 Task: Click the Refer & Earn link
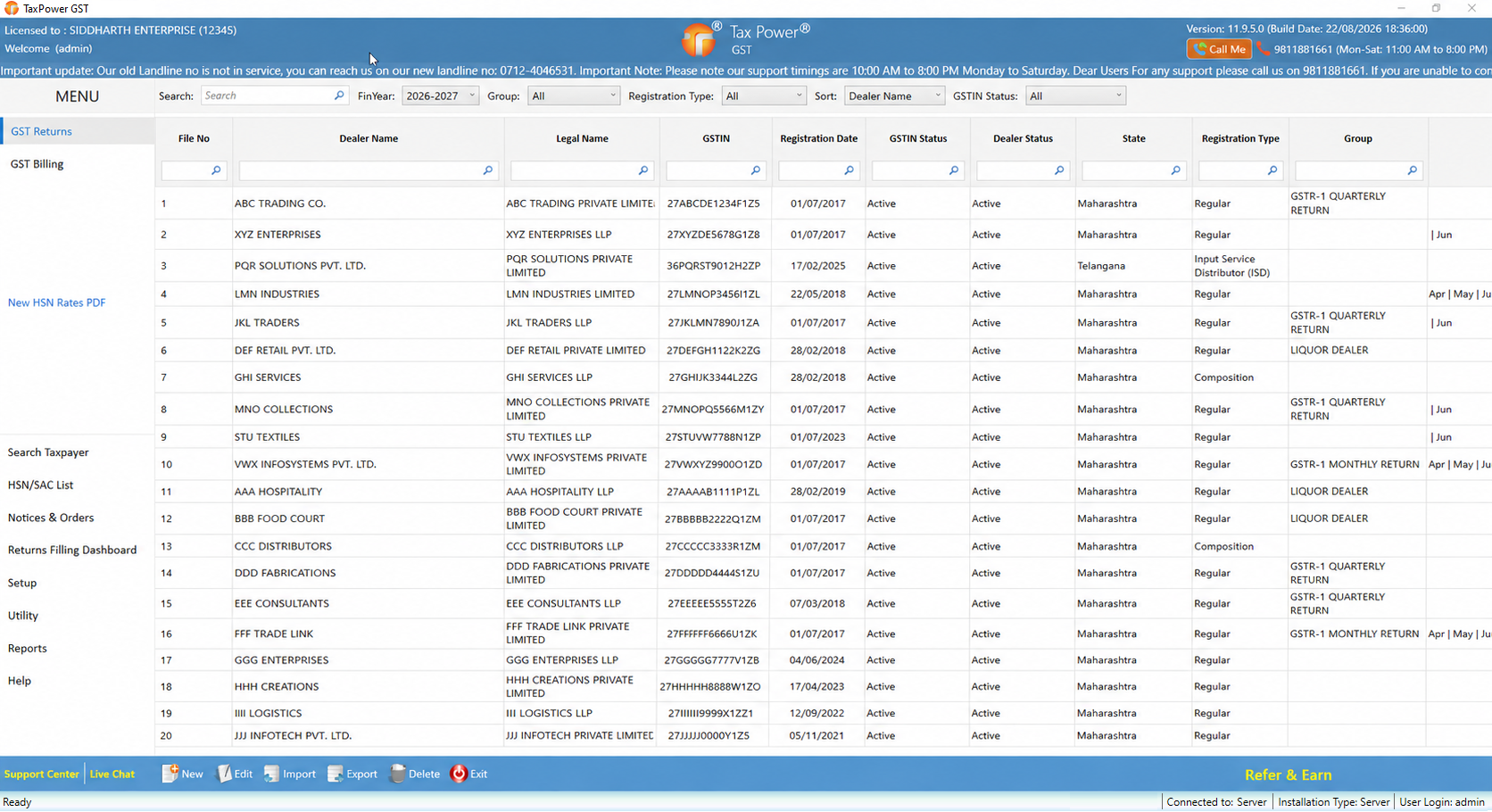pyautogui.click(x=1289, y=775)
